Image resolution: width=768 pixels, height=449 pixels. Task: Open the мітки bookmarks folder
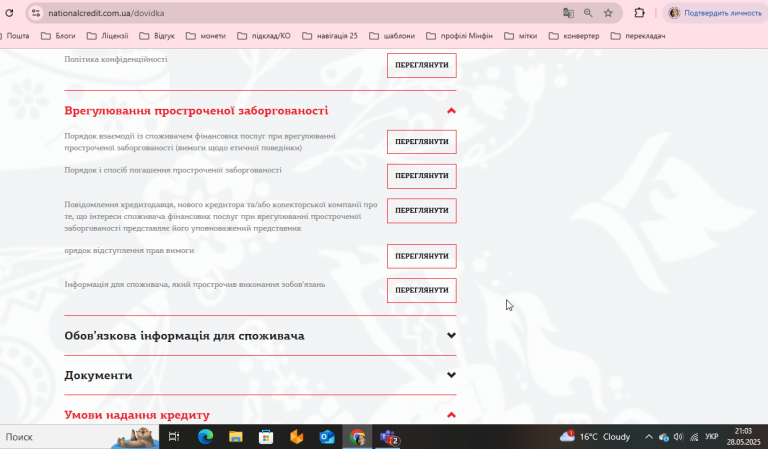(x=521, y=36)
